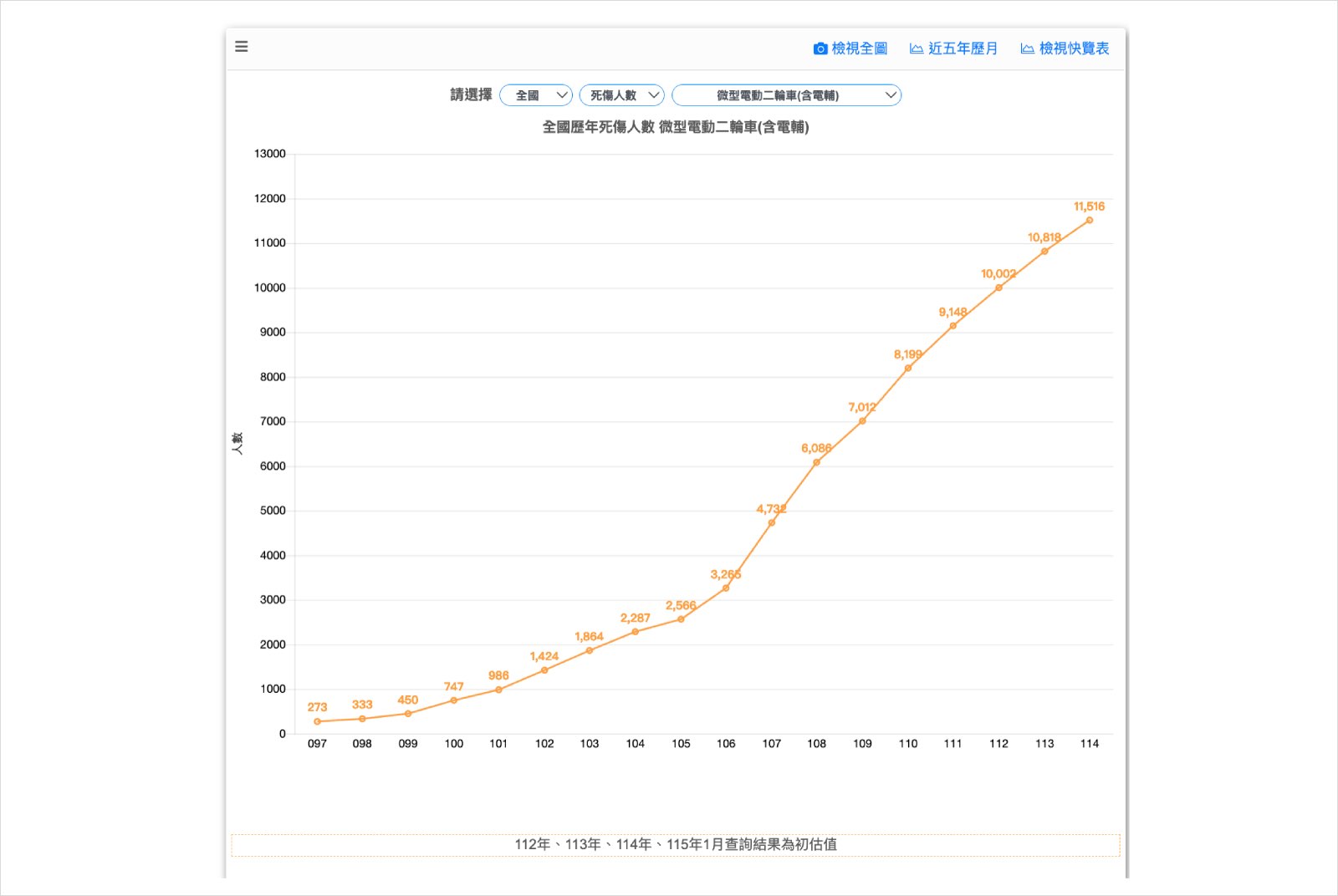Click the x-axis label 114

1089,743
